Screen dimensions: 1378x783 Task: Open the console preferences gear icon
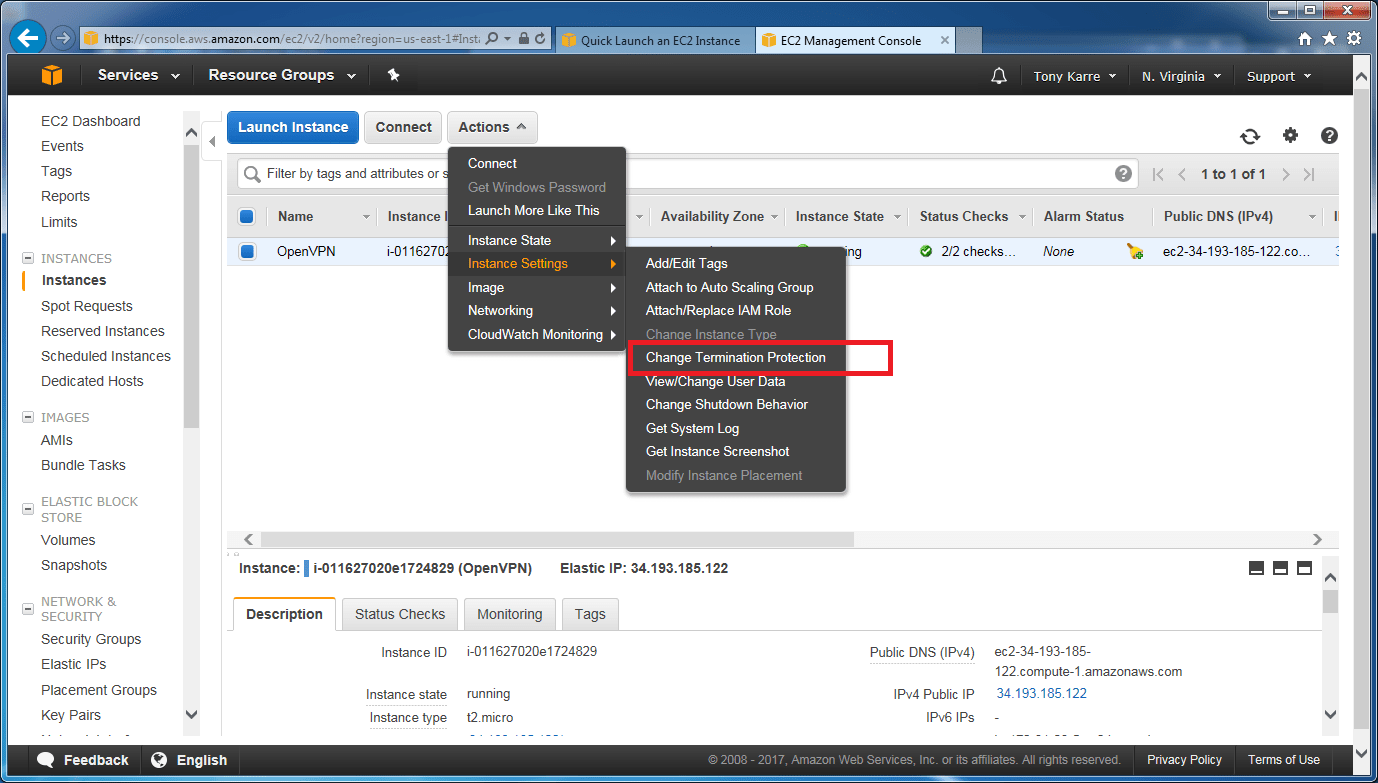click(1290, 135)
